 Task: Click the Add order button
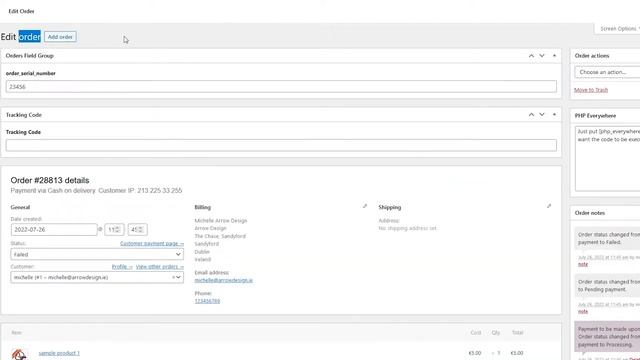pyautogui.click(x=60, y=37)
